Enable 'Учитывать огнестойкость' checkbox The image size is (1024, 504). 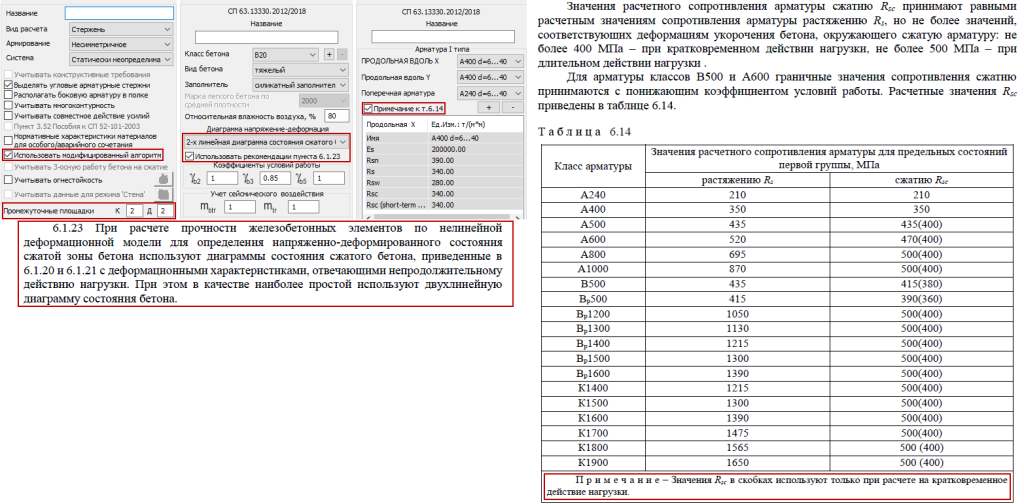pyautogui.click(x=9, y=180)
